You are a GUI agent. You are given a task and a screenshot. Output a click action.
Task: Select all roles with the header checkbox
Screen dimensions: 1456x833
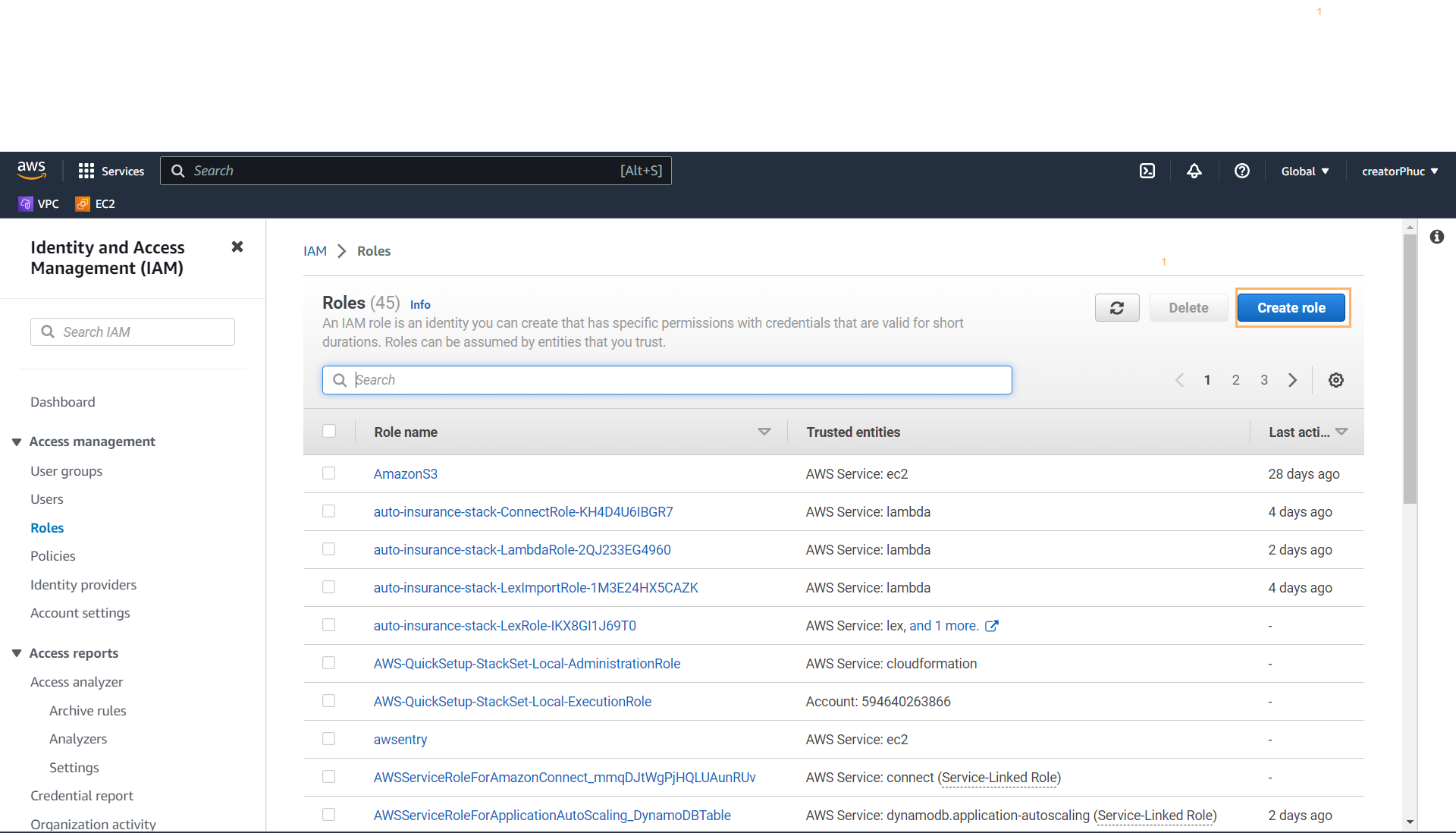pos(329,431)
